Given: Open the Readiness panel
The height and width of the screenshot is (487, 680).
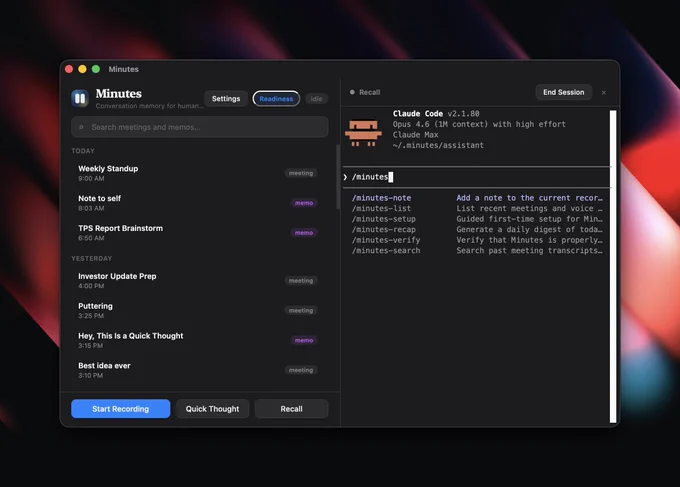Looking at the screenshot, I should tap(276, 98).
